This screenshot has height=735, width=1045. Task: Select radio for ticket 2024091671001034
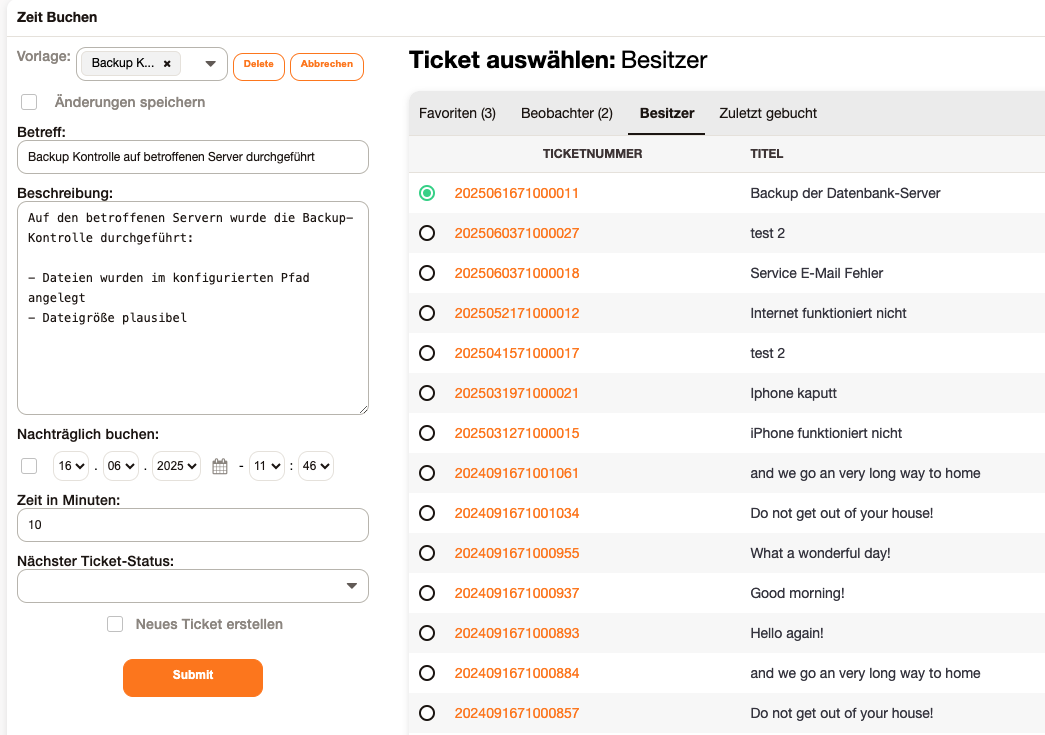pyautogui.click(x=427, y=513)
